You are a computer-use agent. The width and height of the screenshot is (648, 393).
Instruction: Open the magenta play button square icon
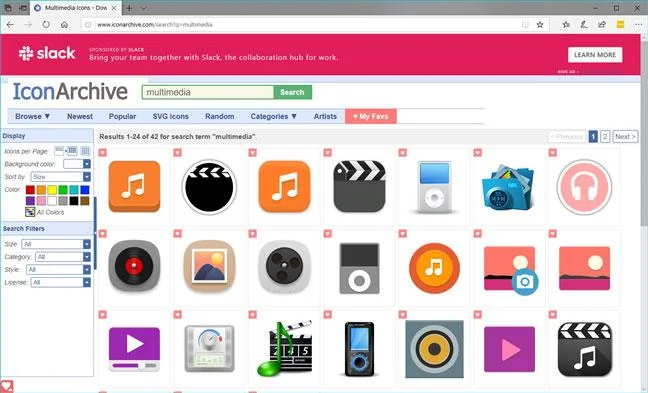pyautogui.click(x=509, y=349)
